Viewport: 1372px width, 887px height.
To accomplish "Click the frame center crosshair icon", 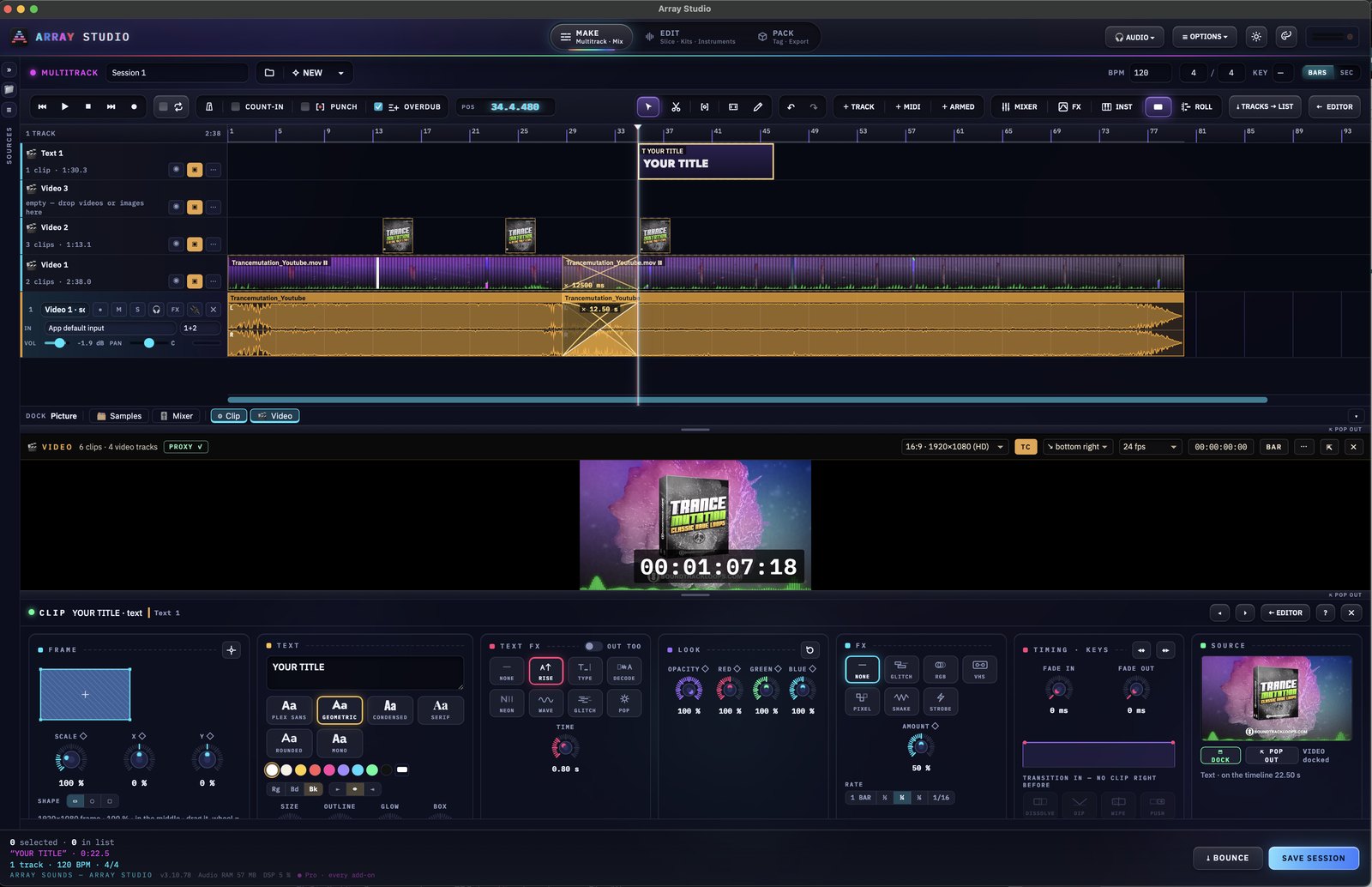I will (232, 649).
